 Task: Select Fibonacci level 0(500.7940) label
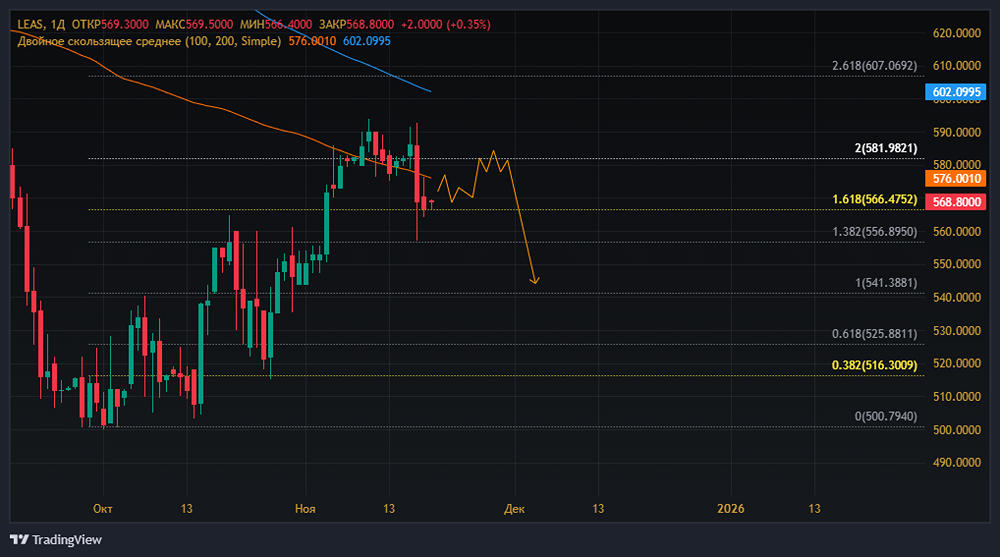click(x=886, y=417)
